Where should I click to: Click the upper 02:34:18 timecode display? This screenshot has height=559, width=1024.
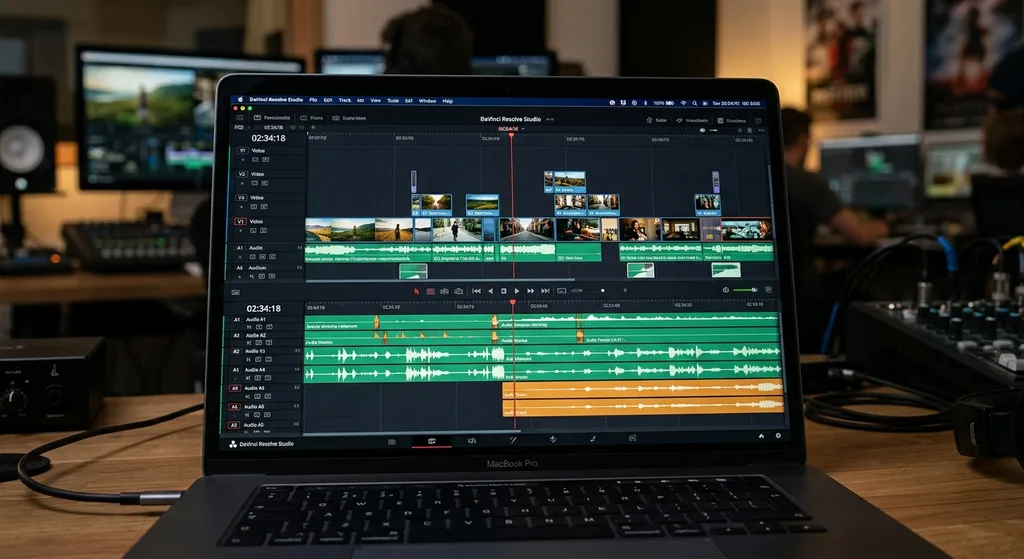(268, 138)
